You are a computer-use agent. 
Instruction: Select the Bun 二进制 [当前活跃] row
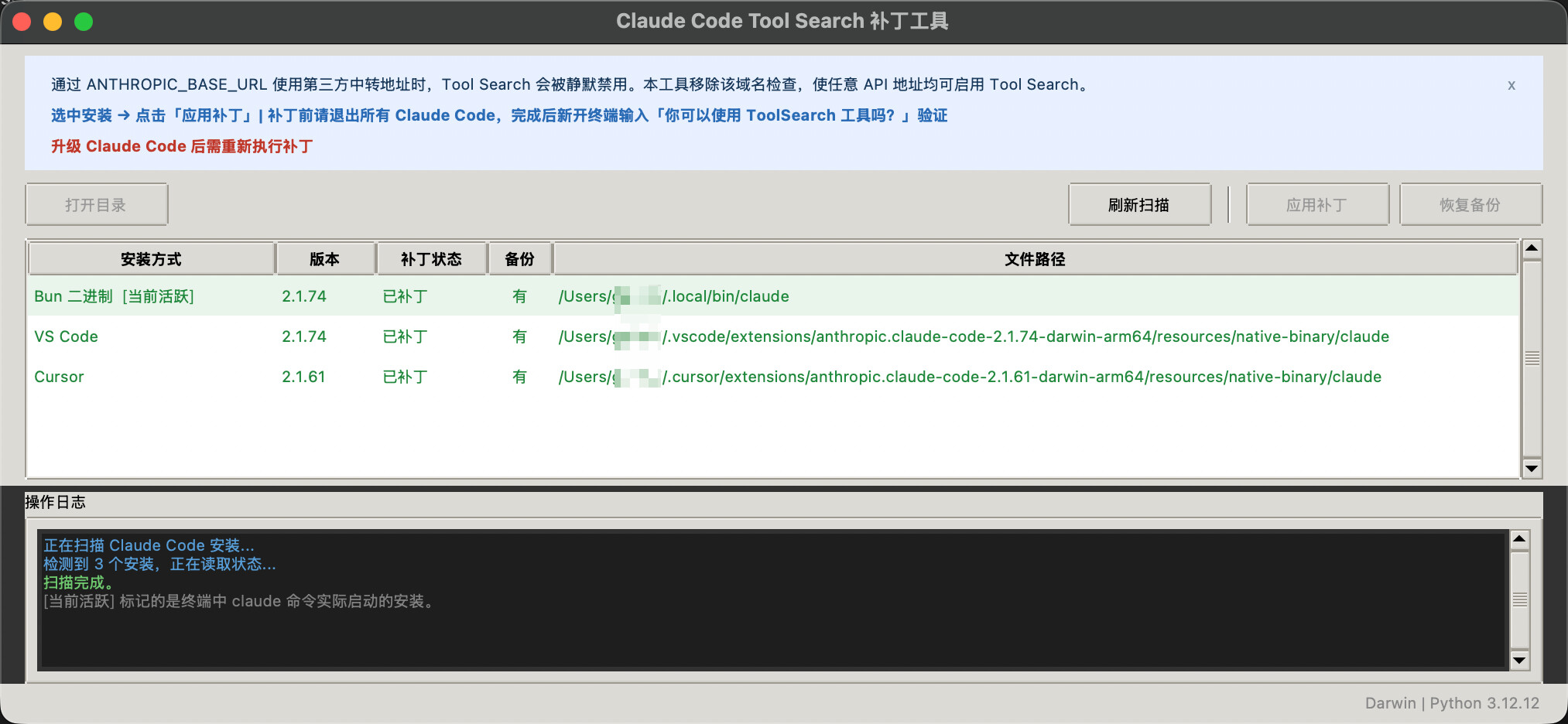pyautogui.click(x=773, y=296)
